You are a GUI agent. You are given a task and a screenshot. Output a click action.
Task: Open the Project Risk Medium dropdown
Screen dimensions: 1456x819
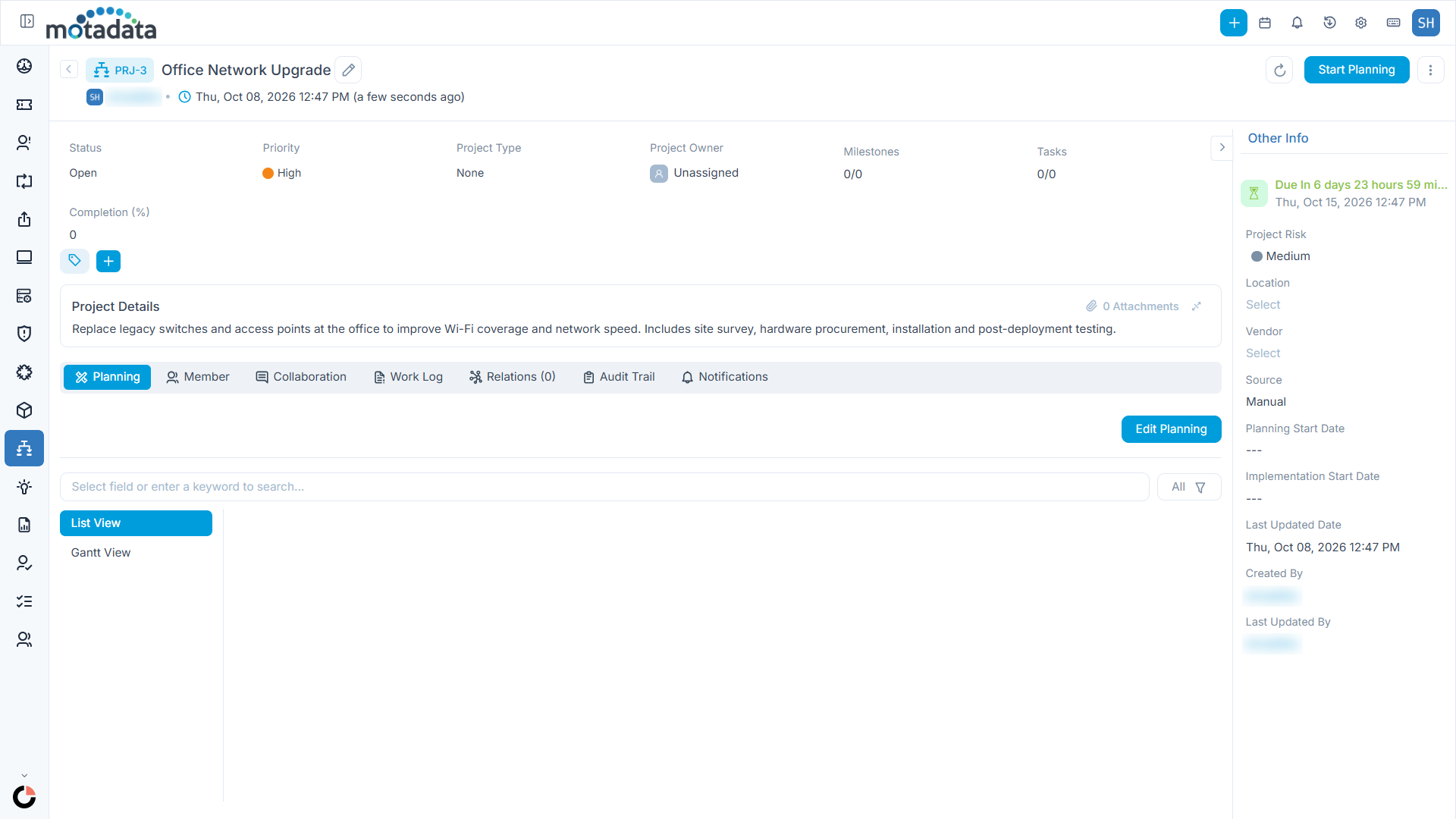pyautogui.click(x=1281, y=256)
